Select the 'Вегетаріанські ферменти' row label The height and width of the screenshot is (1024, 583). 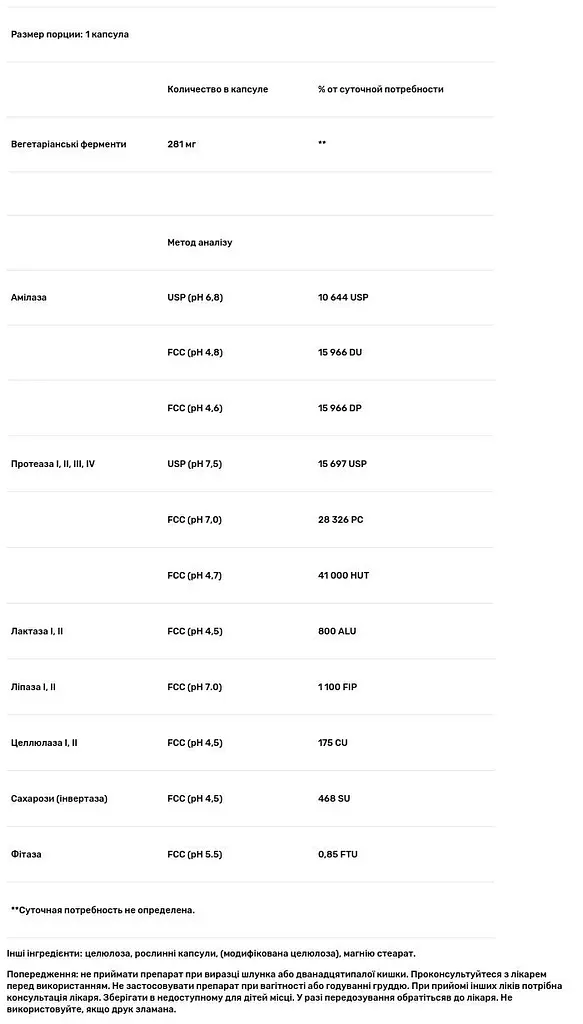pyautogui.click(x=69, y=144)
